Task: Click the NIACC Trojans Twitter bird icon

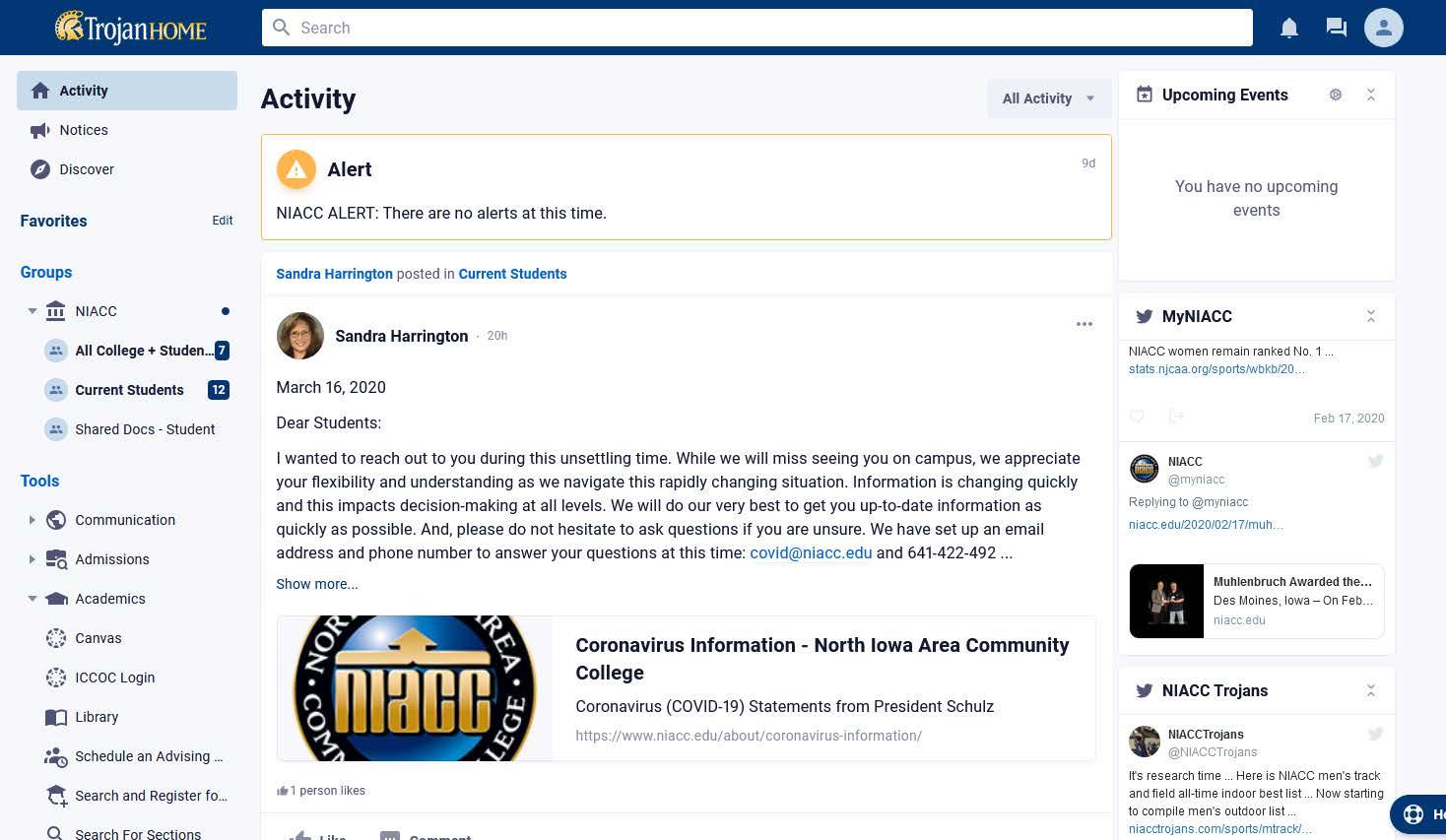Action: click(1144, 690)
